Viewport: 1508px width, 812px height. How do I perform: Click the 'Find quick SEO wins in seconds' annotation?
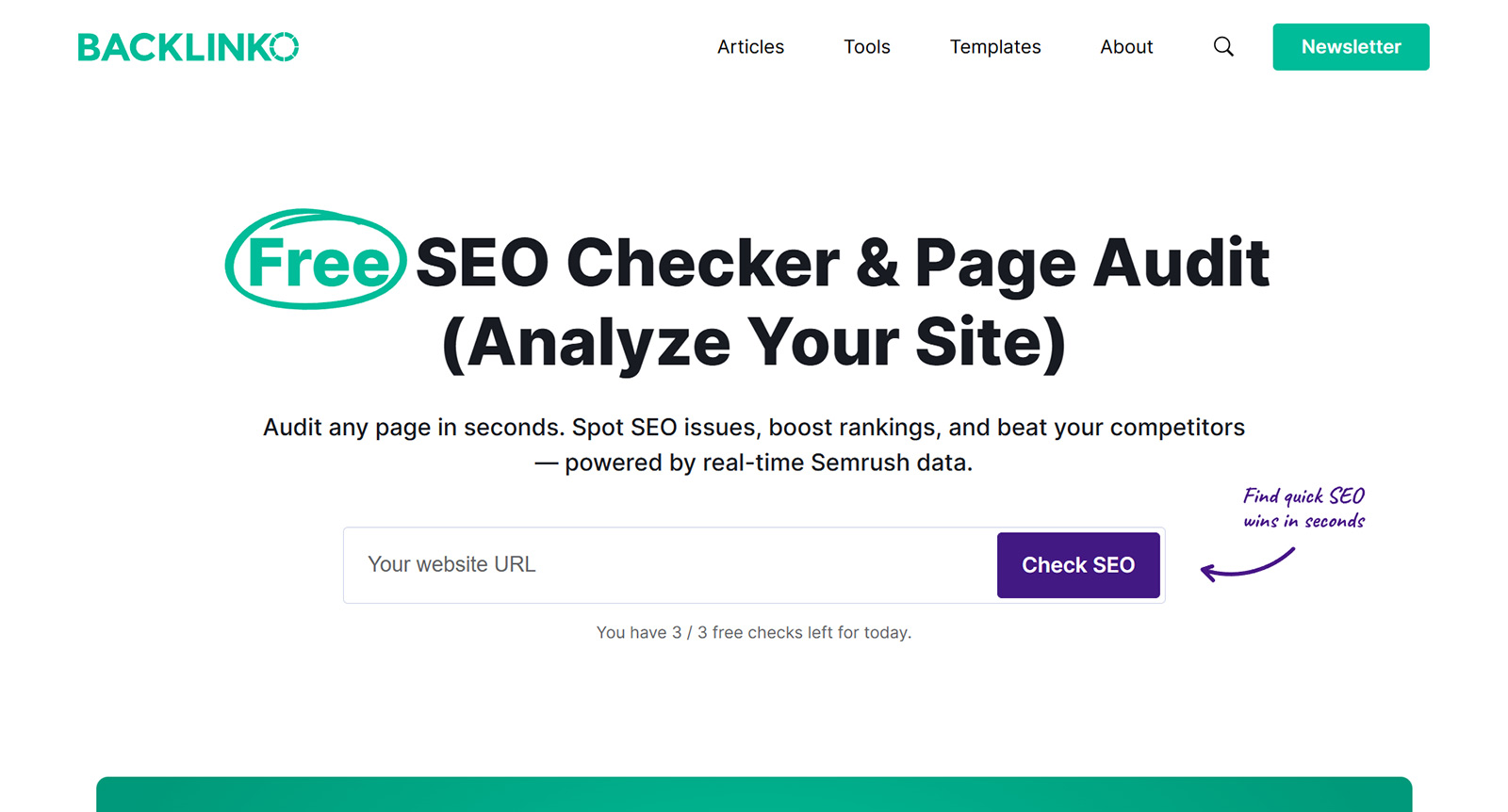[x=1303, y=507]
